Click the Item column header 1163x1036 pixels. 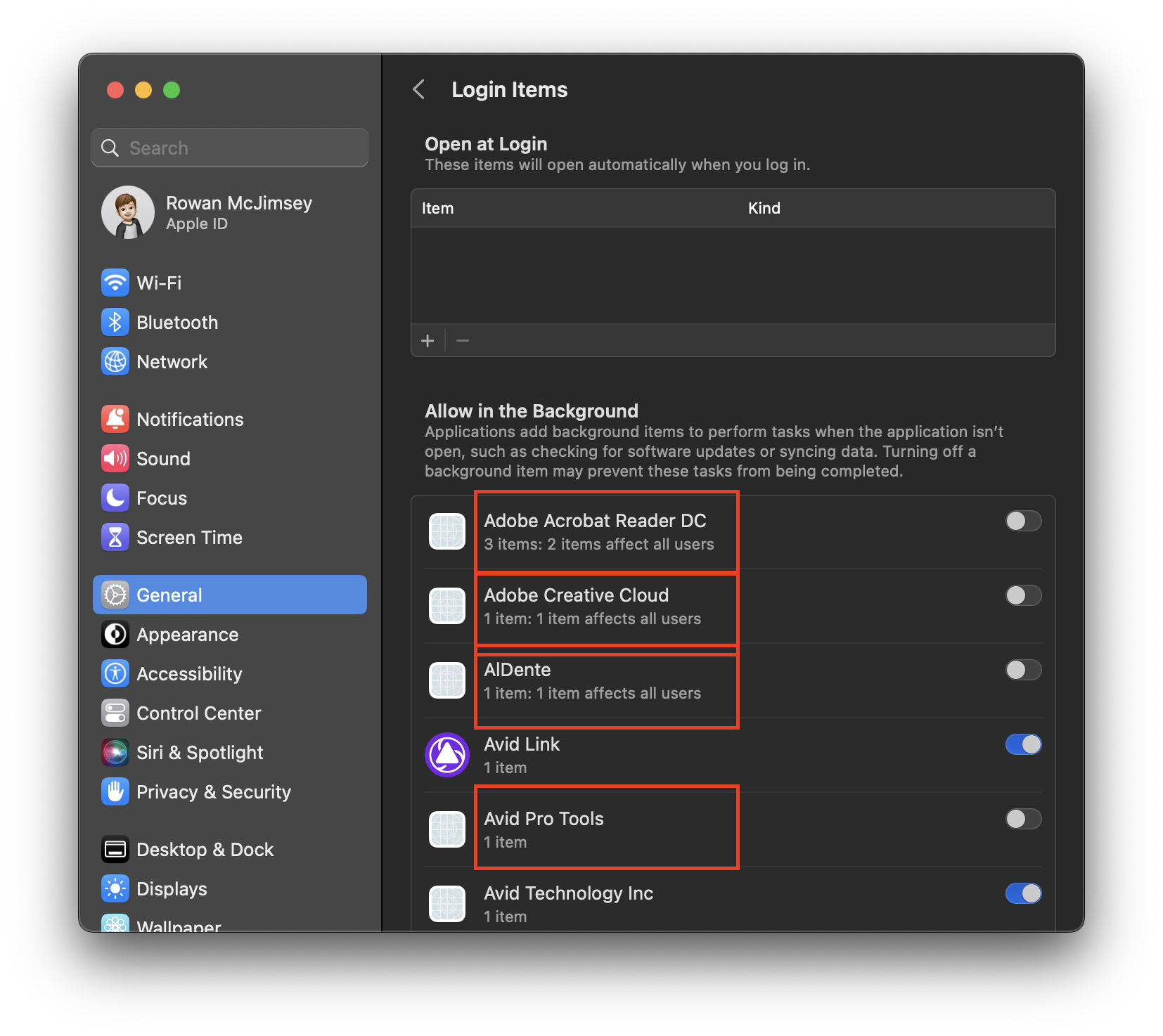coord(437,208)
